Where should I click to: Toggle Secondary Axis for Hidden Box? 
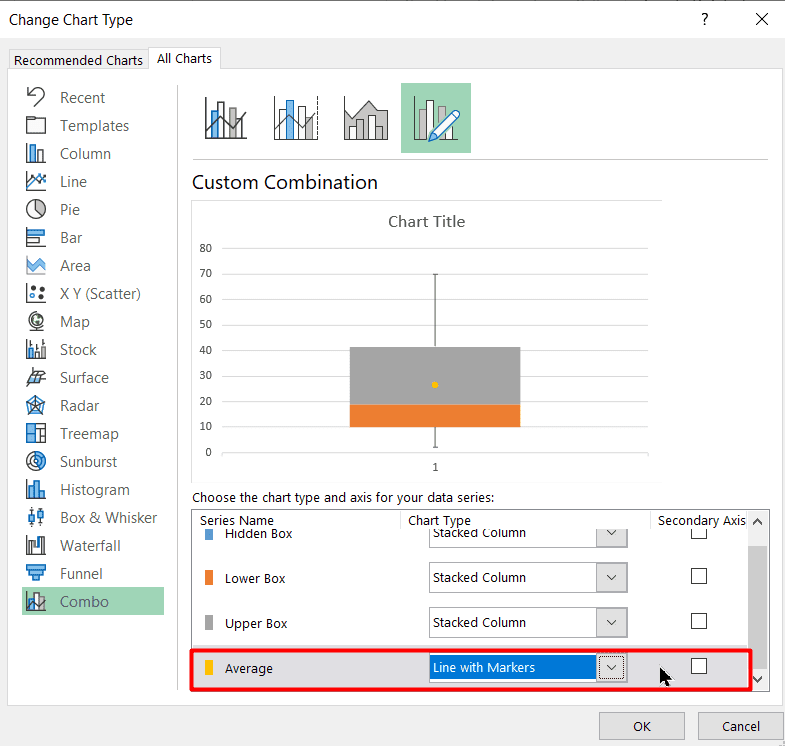(x=698, y=534)
